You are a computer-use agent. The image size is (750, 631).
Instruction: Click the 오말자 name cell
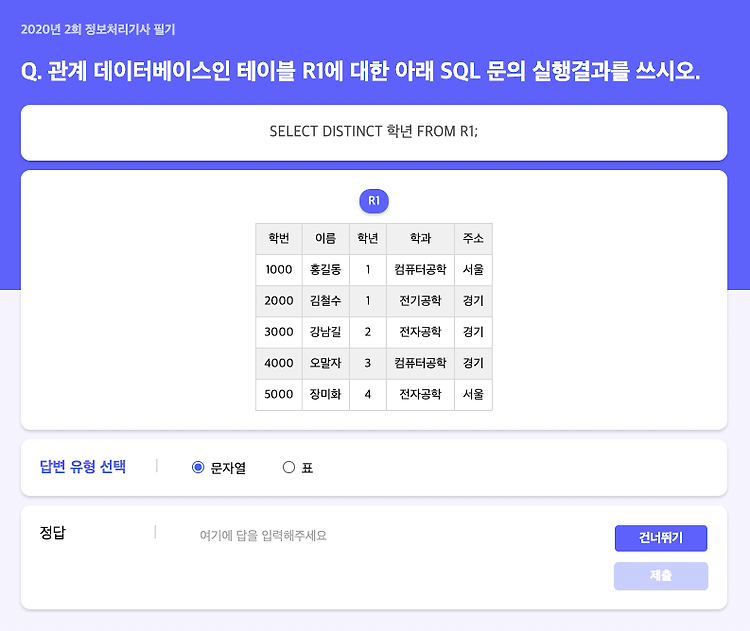326,364
